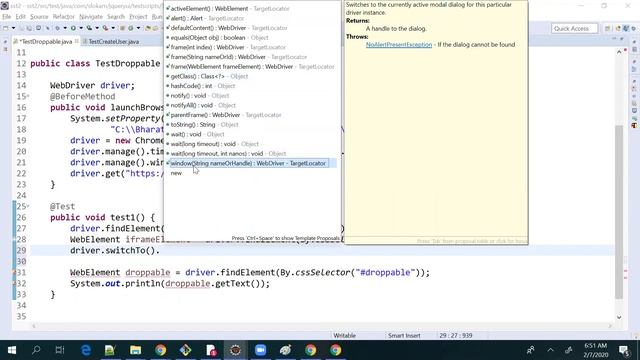Open the Windows Start menu
Image resolution: width=640 pixels, height=360 pixels.
click(x=12, y=350)
